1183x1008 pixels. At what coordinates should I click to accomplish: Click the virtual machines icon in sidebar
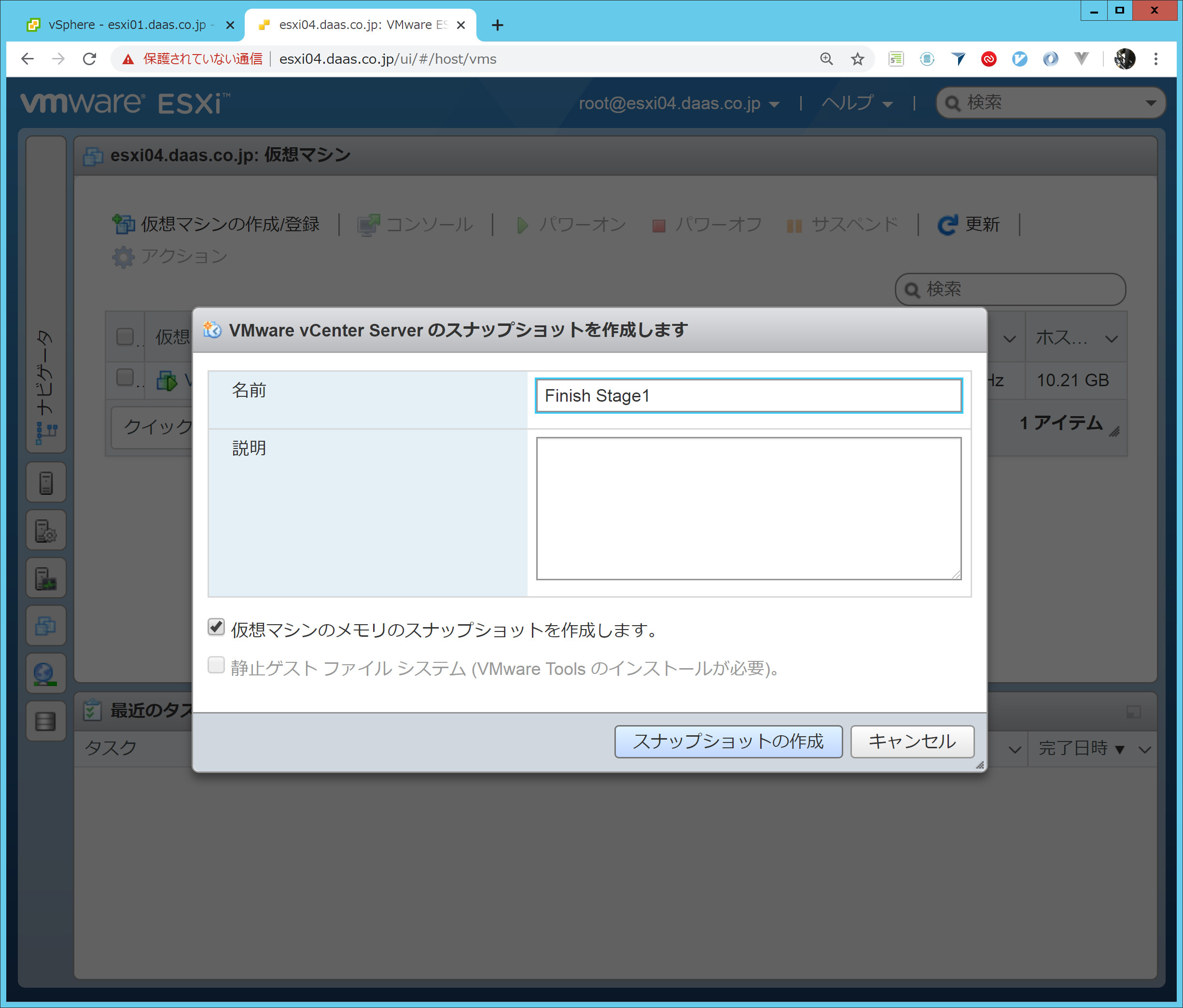[46, 626]
